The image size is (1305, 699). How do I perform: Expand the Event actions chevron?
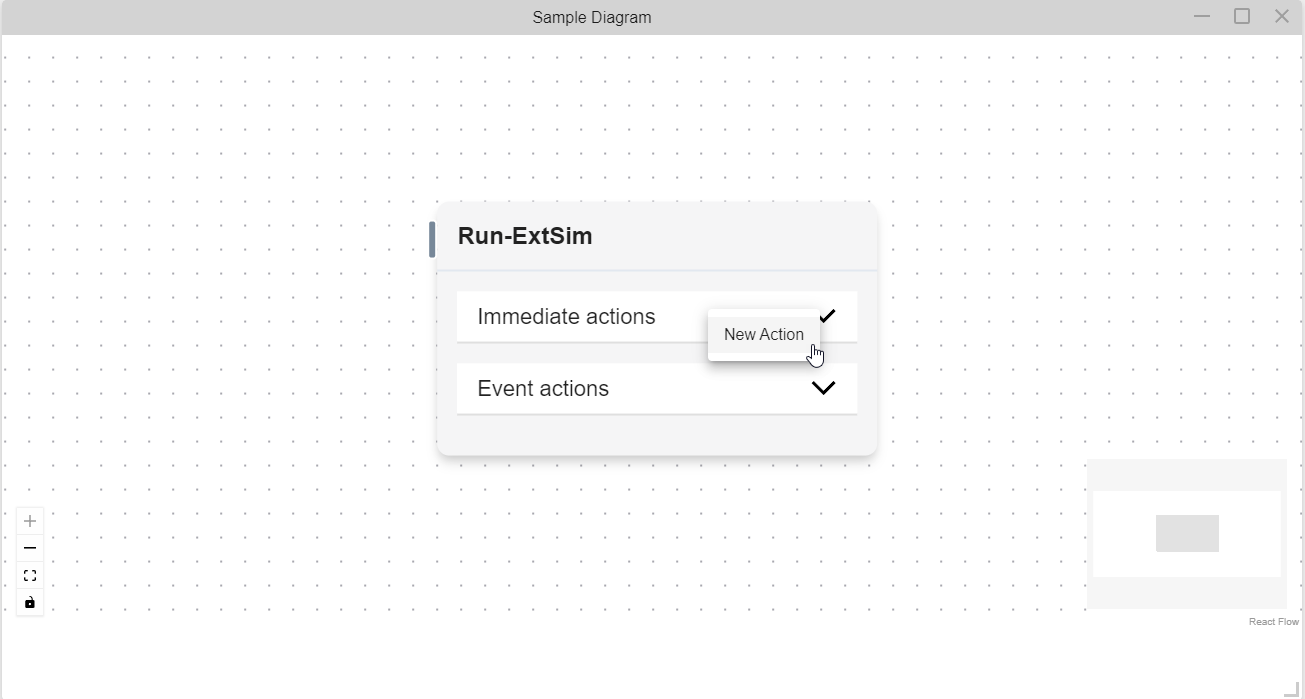click(x=823, y=388)
